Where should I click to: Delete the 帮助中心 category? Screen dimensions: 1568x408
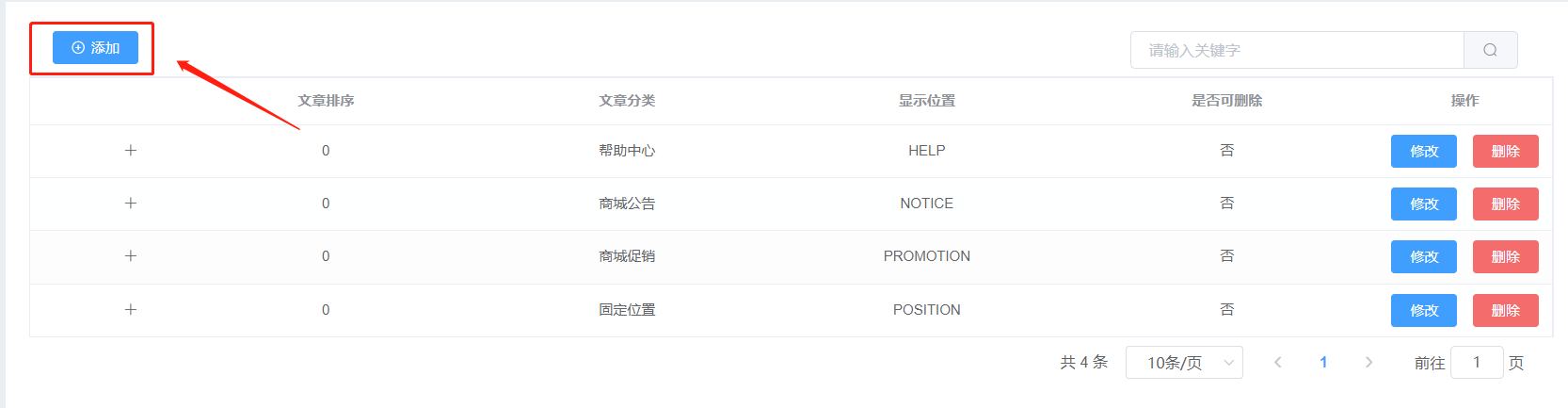[1505, 151]
